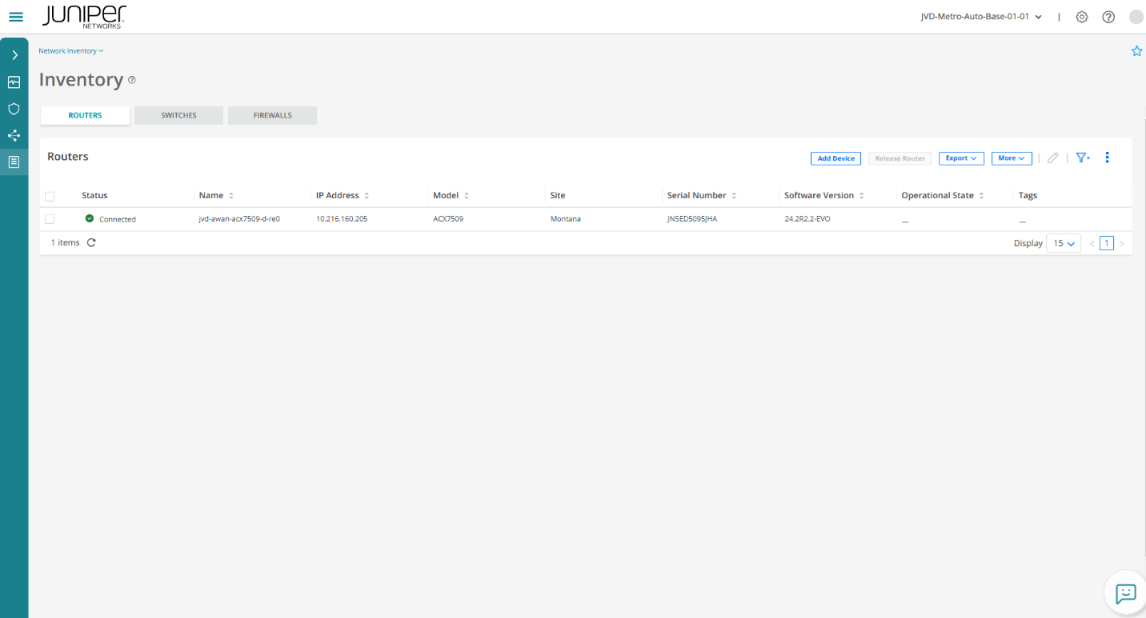Switch to the Routers tab
This screenshot has height=618, width=1146.
click(86, 115)
